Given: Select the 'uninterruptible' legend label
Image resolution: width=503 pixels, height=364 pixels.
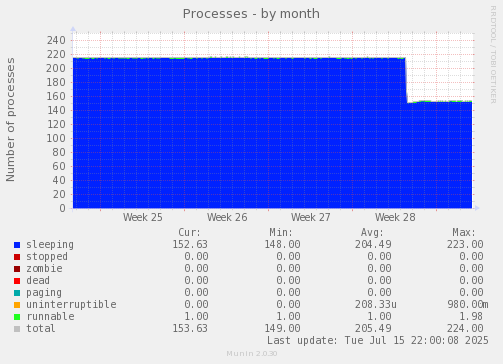Looking at the screenshot, I should click(71, 305).
